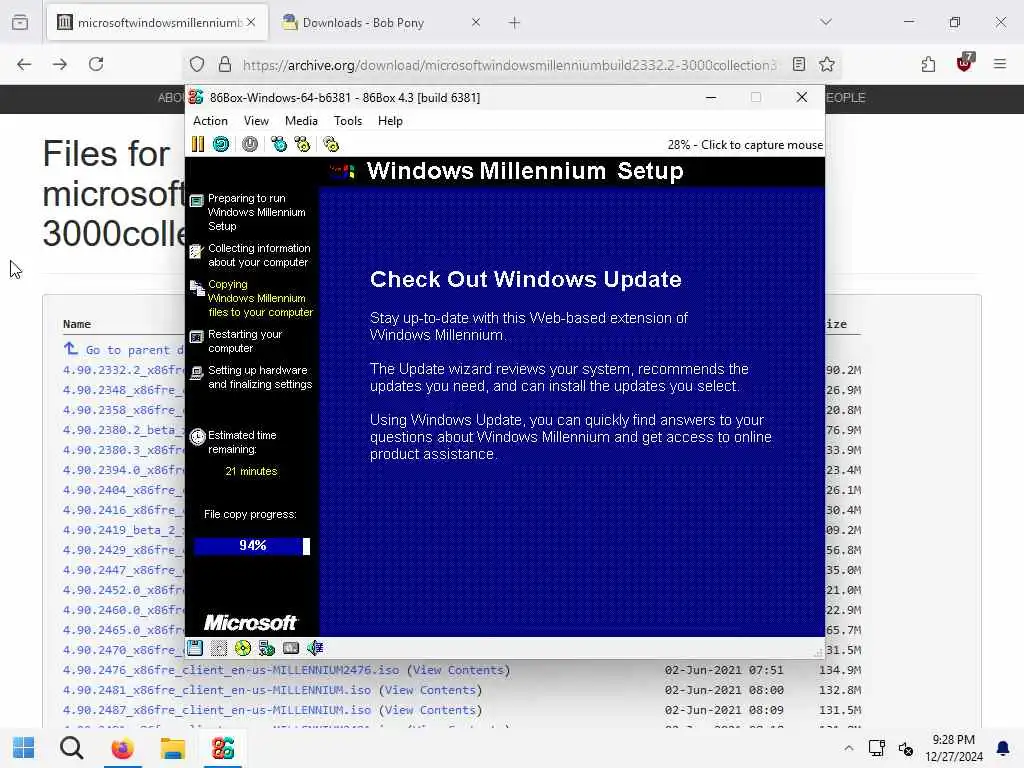The image size is (1024, 768).
Task: Pause the 86Box emulation
Action: [x=198, y=144]
